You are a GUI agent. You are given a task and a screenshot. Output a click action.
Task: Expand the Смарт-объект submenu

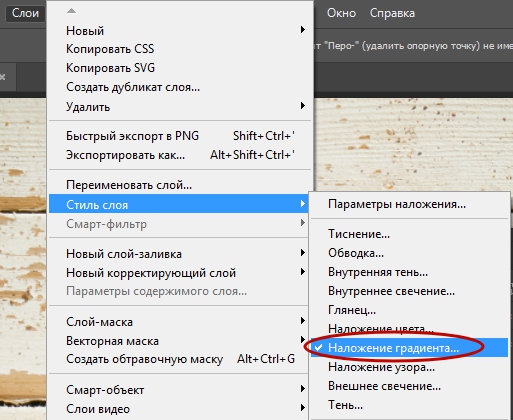tap(179, 390)
